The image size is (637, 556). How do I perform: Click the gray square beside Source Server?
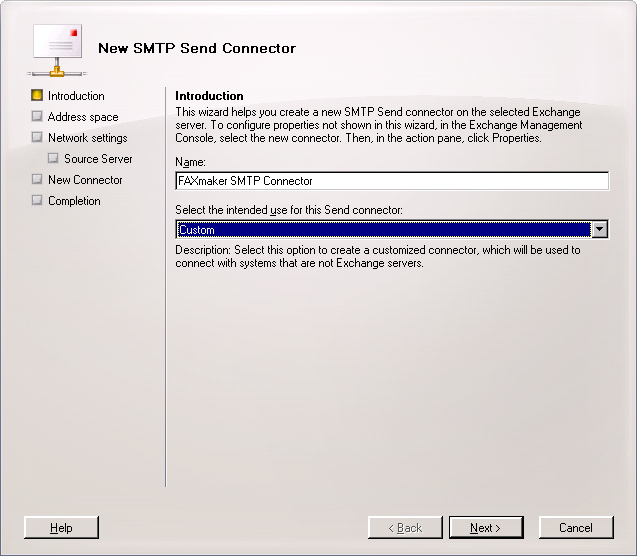coord(53,159)
